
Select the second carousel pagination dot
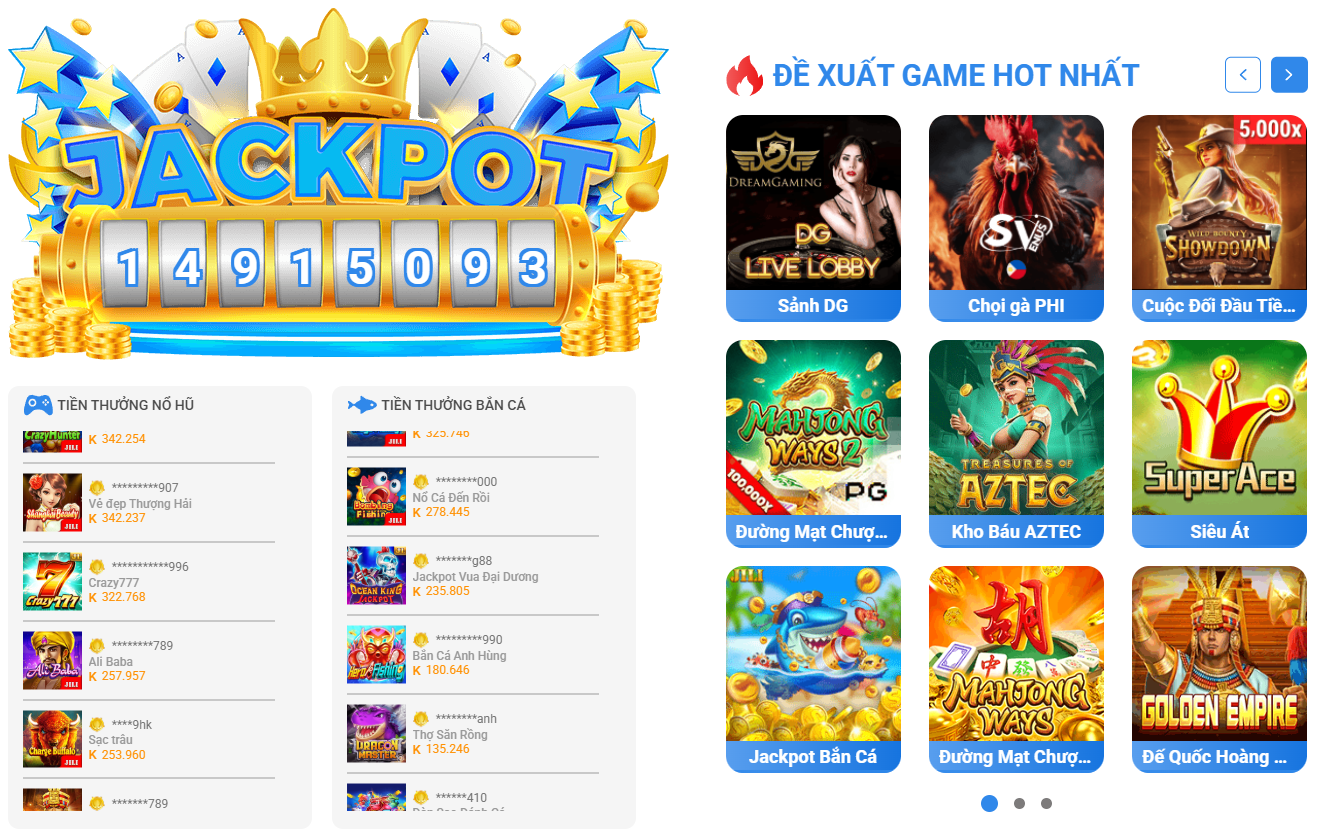1019,803
